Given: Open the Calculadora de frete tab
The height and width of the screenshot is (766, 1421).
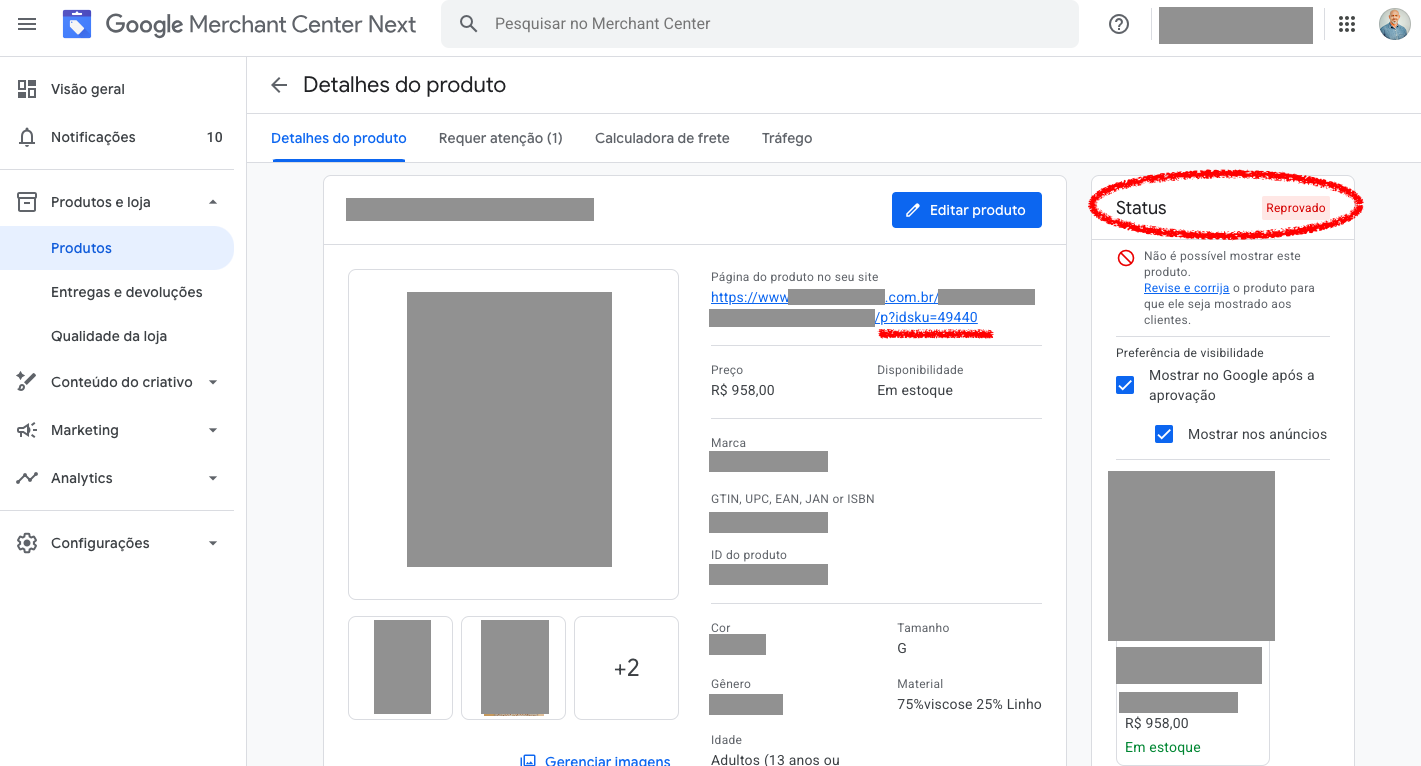Looking at the screenshot, I should click(662, 139).
